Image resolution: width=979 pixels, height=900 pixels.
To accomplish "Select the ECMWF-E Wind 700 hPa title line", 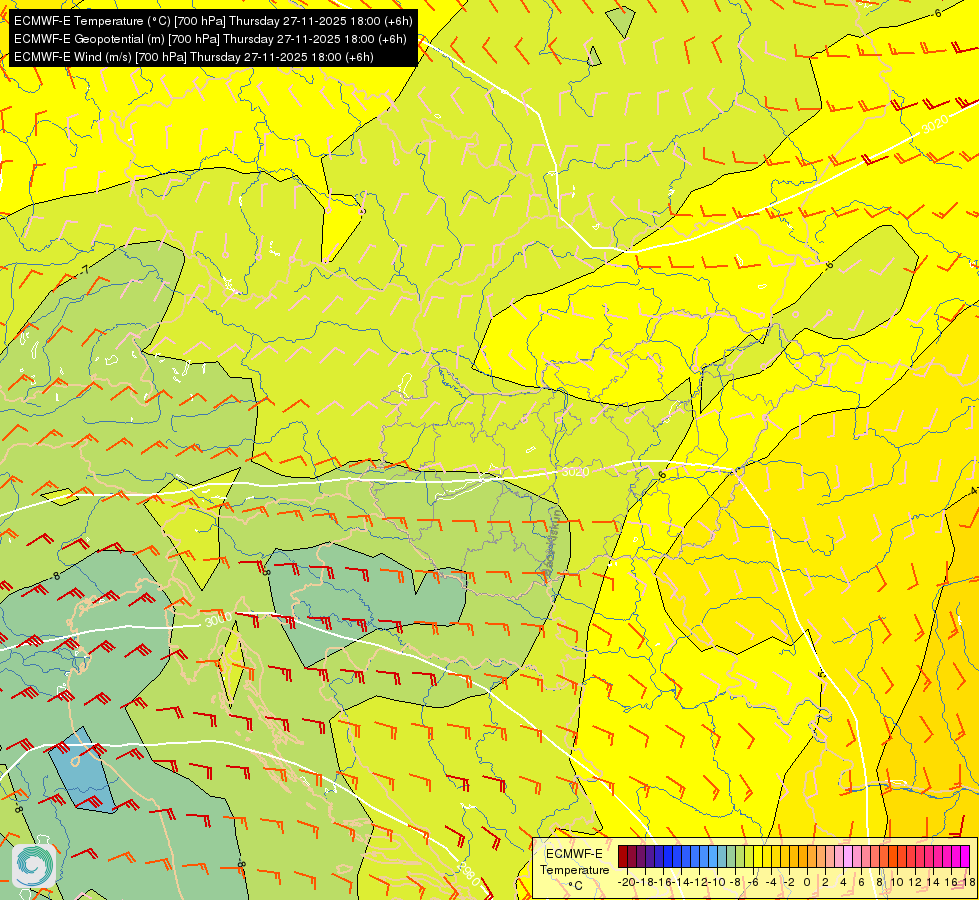I will coord(194,57).
